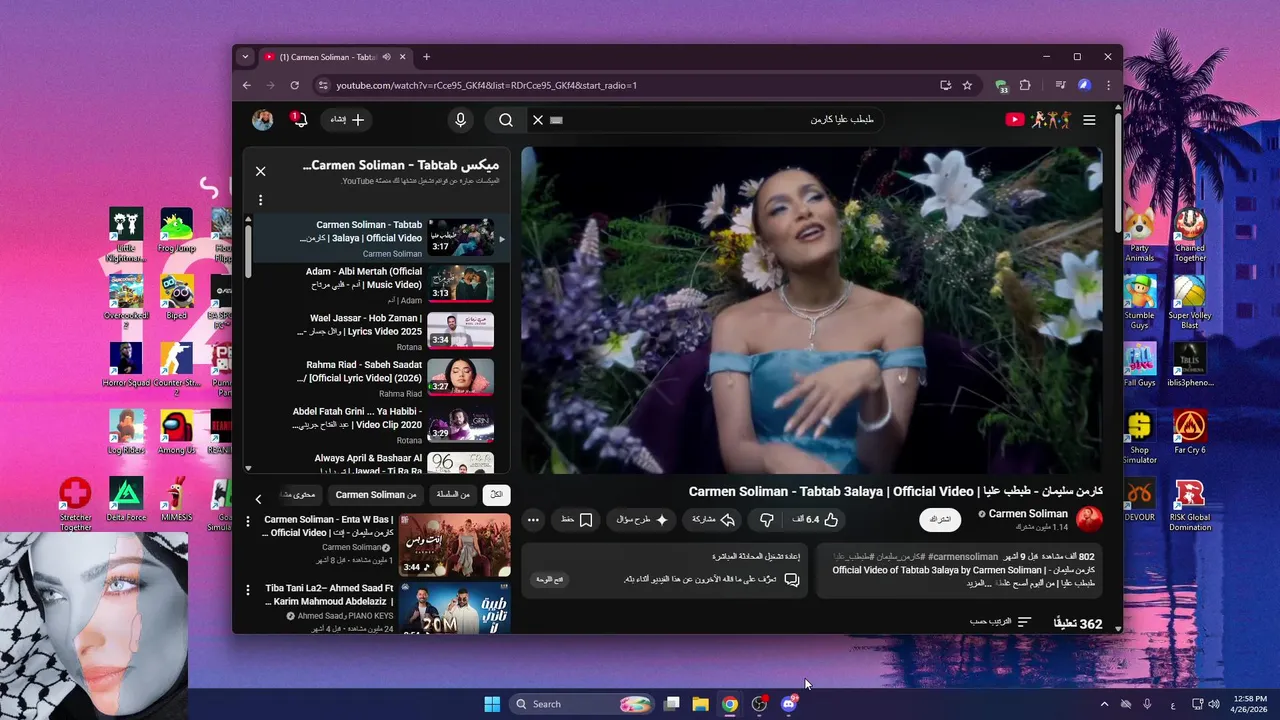Reload the page in Chrome
The width and height of the screenshot is (1280, 720).
click(294, 86)
